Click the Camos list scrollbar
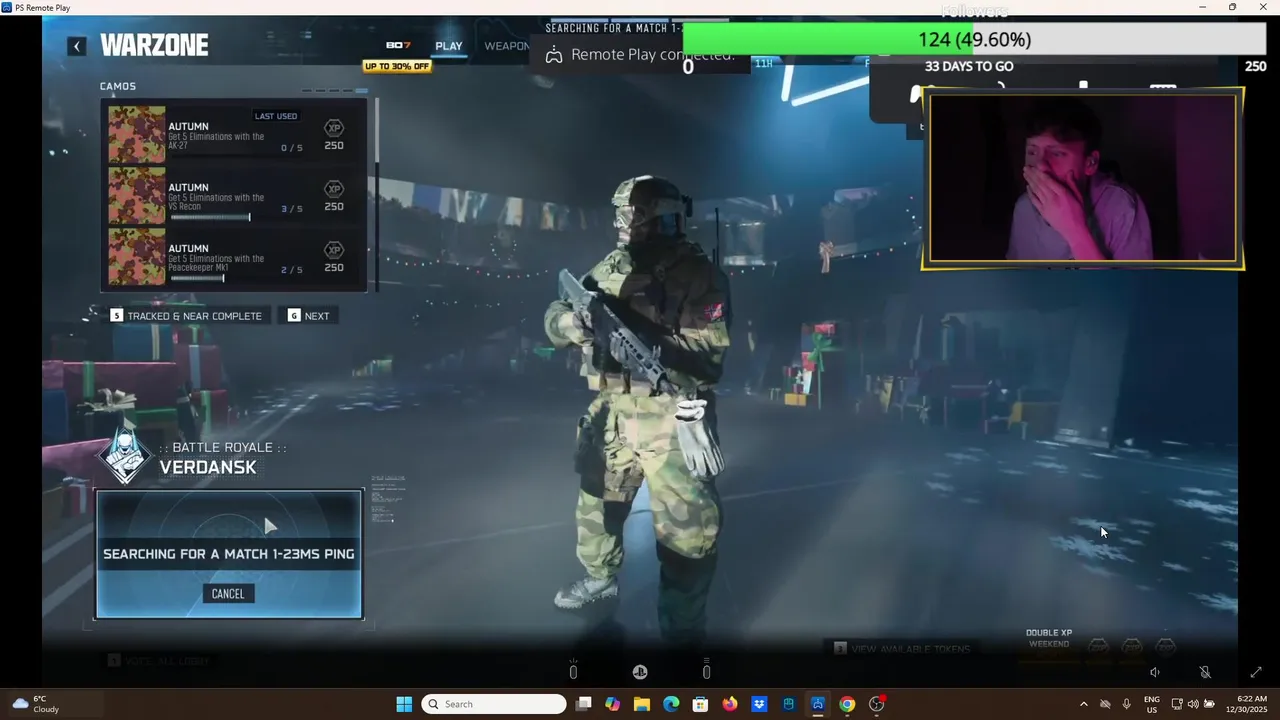 click(x=377, y=195)
